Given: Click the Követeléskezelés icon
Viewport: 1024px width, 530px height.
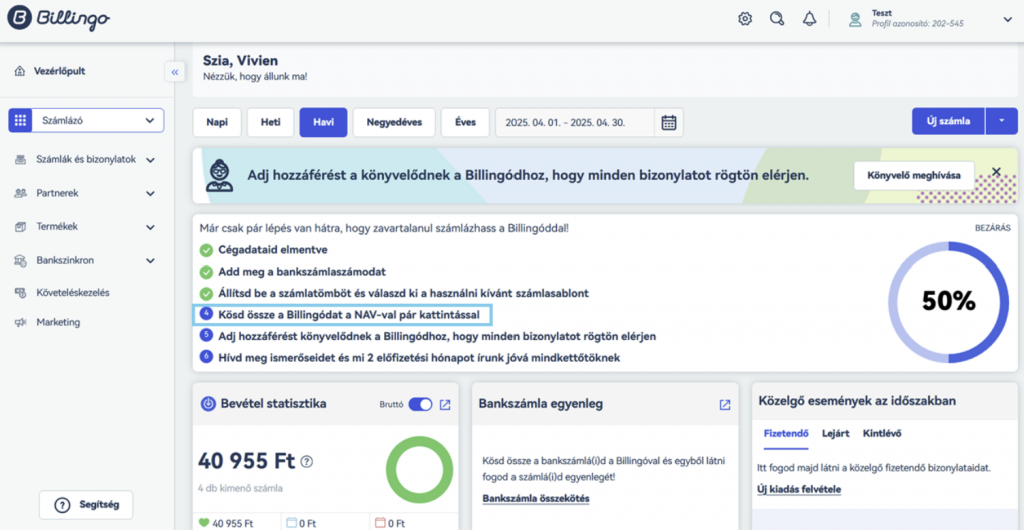Looking at the screenshot, I should point(20,292).
